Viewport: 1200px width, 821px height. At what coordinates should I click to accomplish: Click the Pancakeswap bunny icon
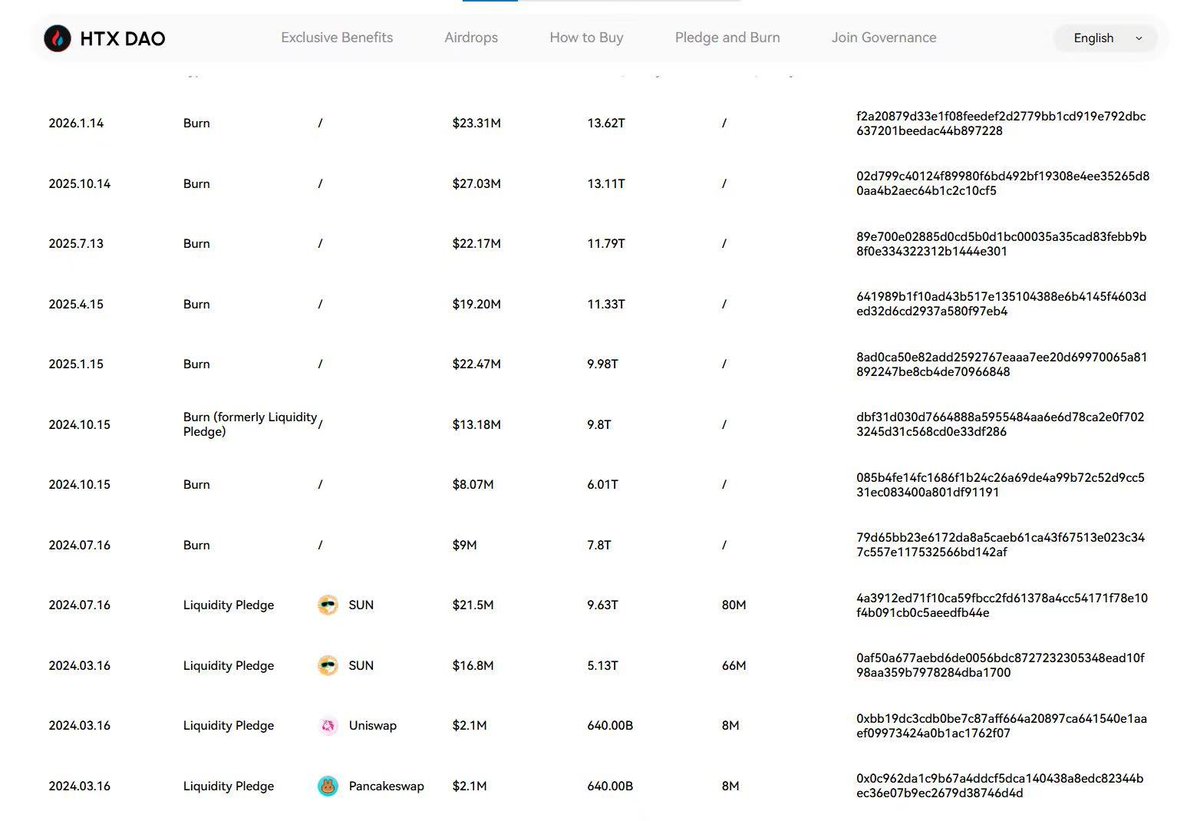(328, 786)
